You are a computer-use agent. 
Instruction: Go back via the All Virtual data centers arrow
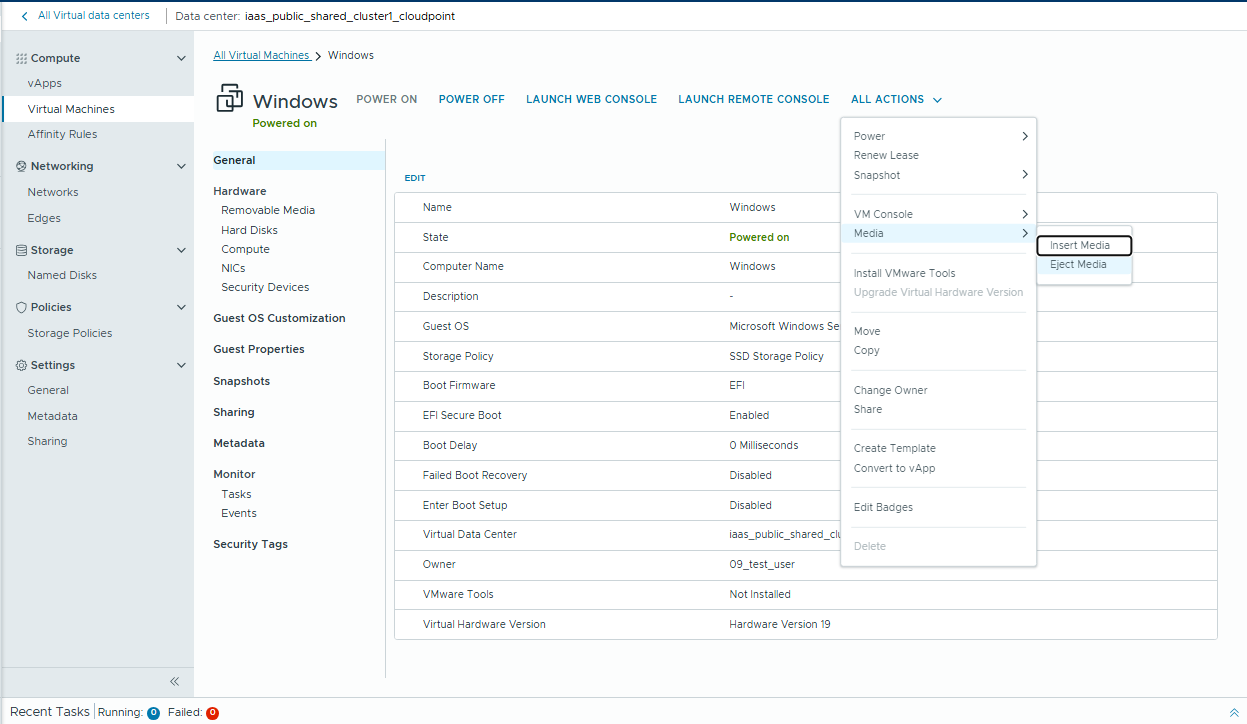(25, 16)
